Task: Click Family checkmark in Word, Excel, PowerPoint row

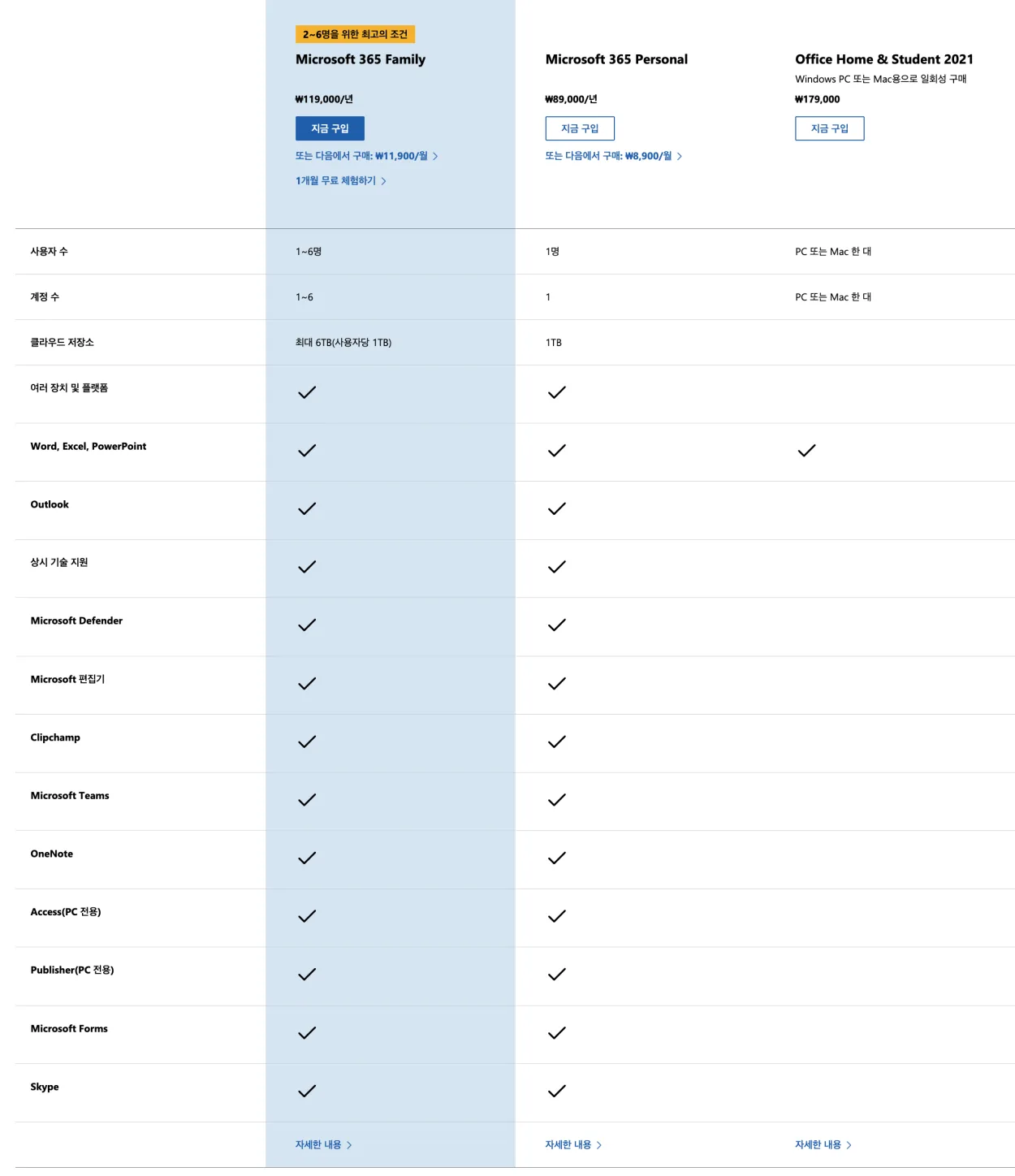Action: click(x=307, y=451)
